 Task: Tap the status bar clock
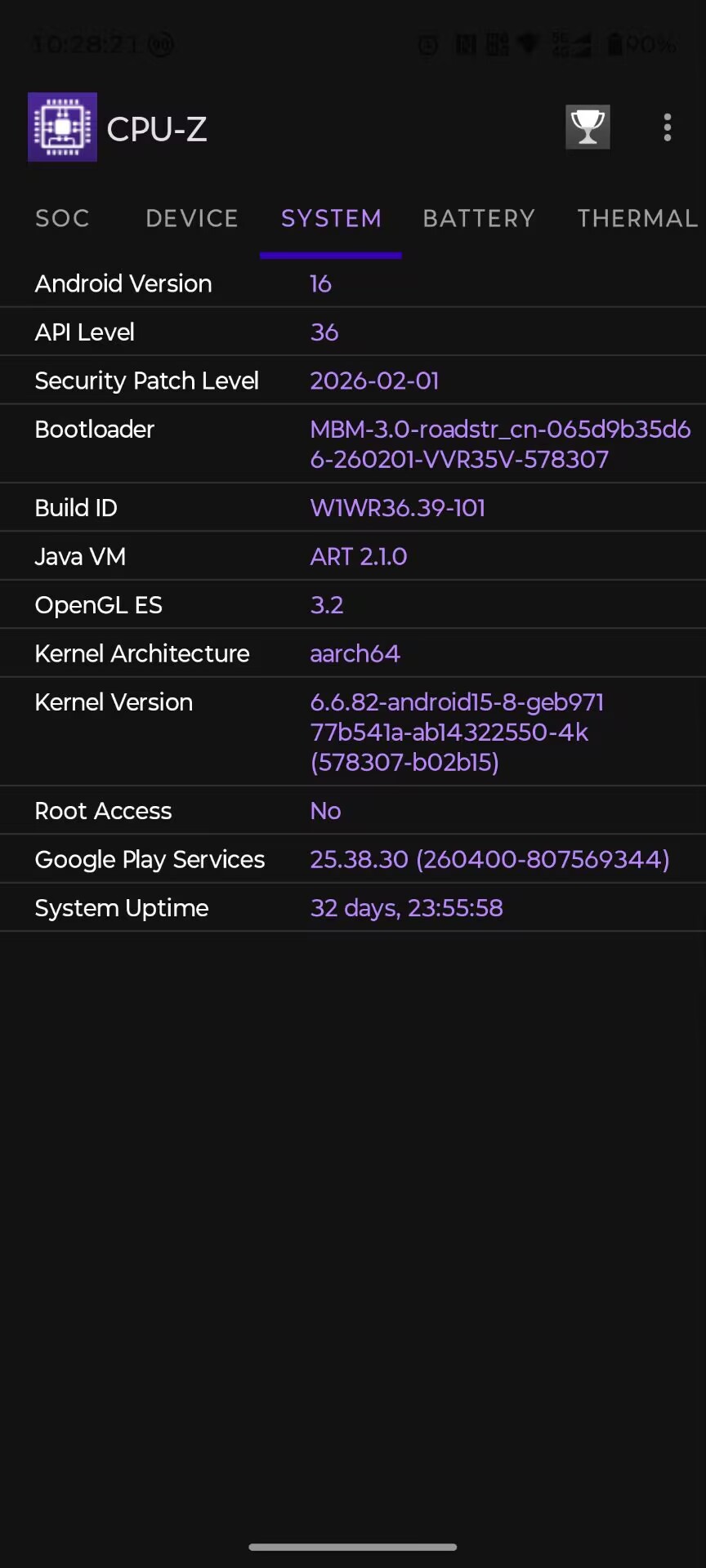click(85, 44)
